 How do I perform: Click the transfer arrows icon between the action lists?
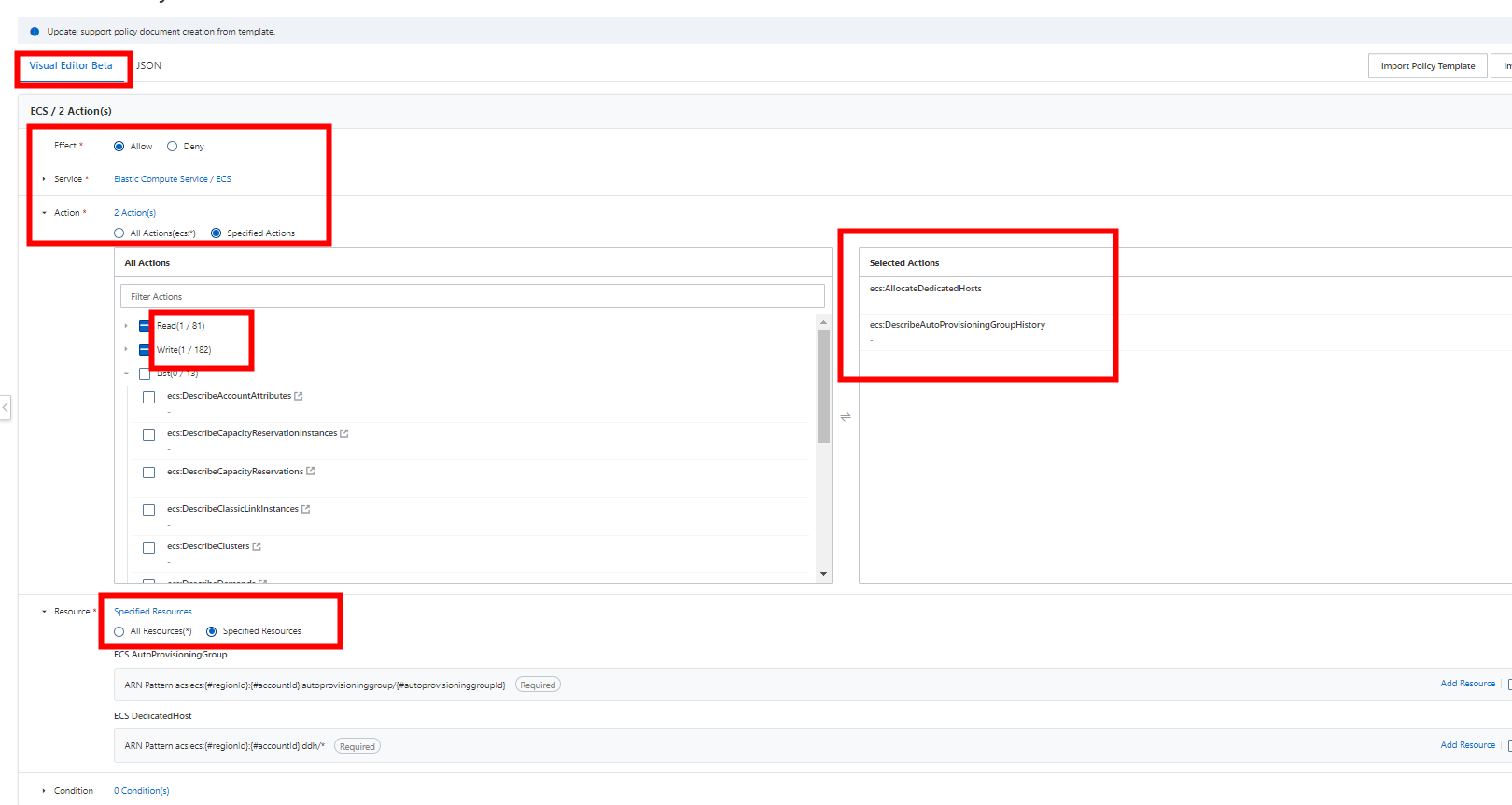pos(846,417)
